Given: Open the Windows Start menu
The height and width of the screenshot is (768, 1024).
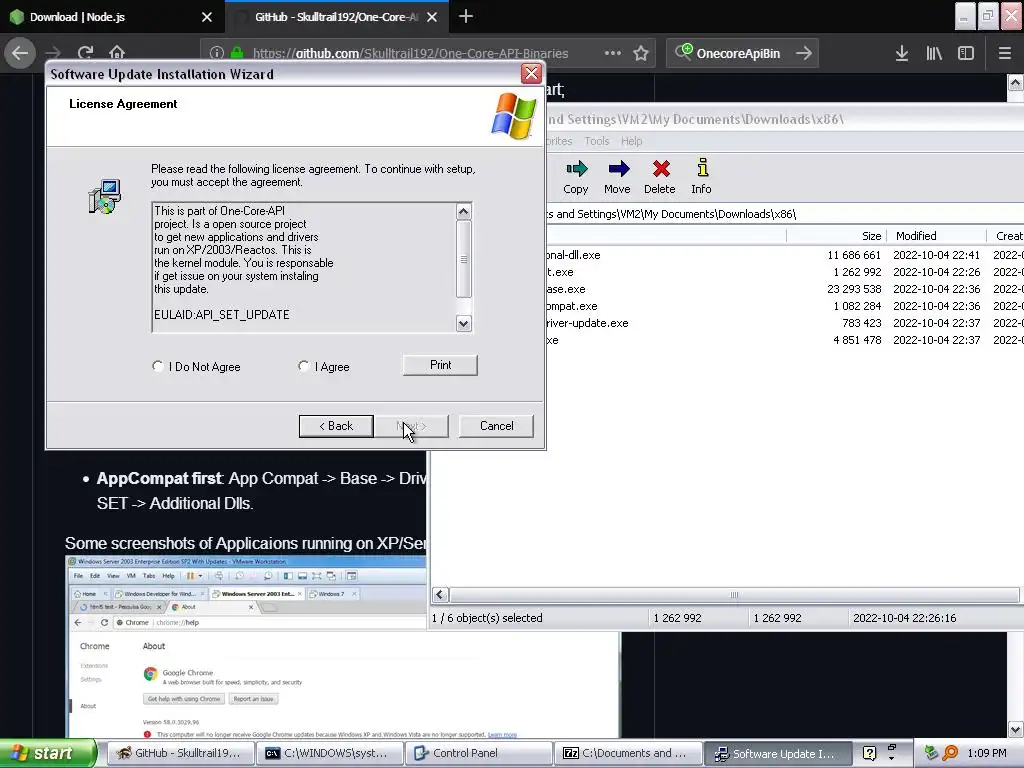Looking at the screenshot, I should tap(47, 753).
